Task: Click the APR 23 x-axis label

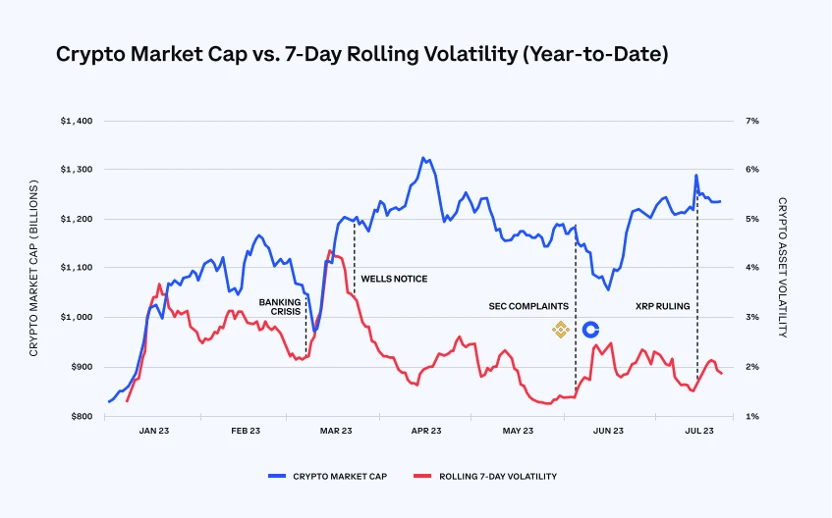Action: coord(426,431)
